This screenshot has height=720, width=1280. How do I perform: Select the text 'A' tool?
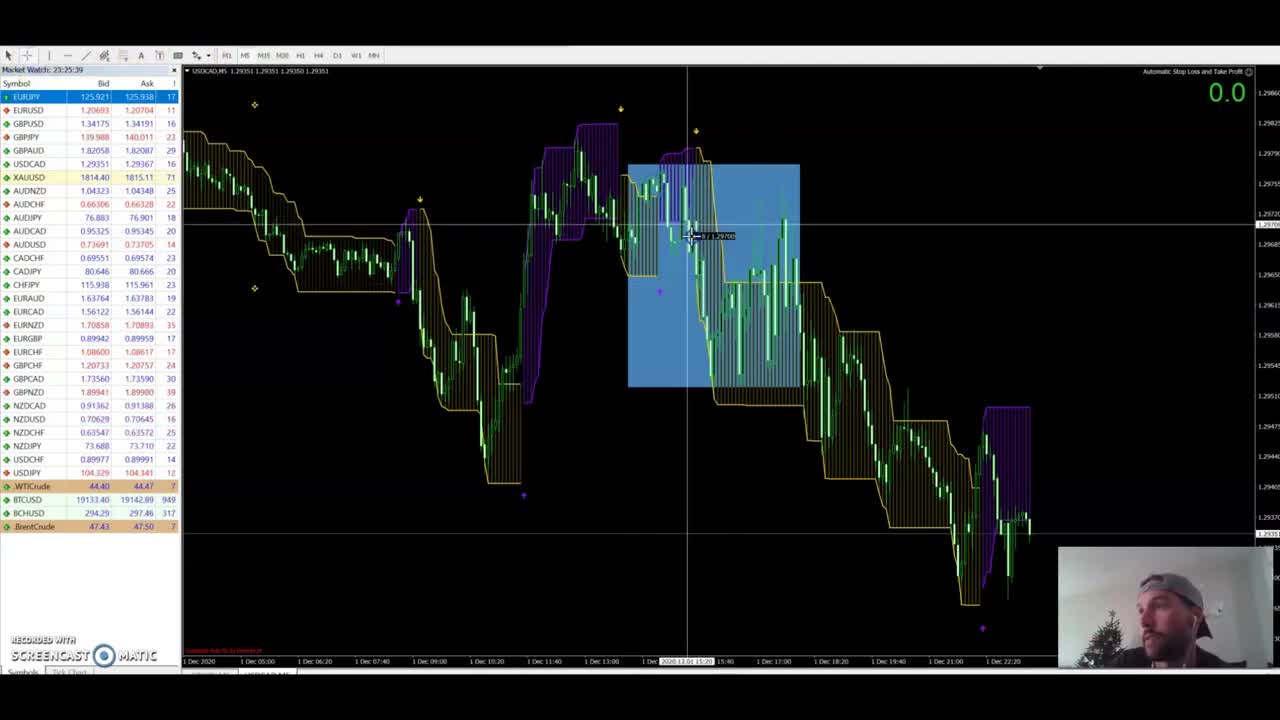[x=141, y=55]
